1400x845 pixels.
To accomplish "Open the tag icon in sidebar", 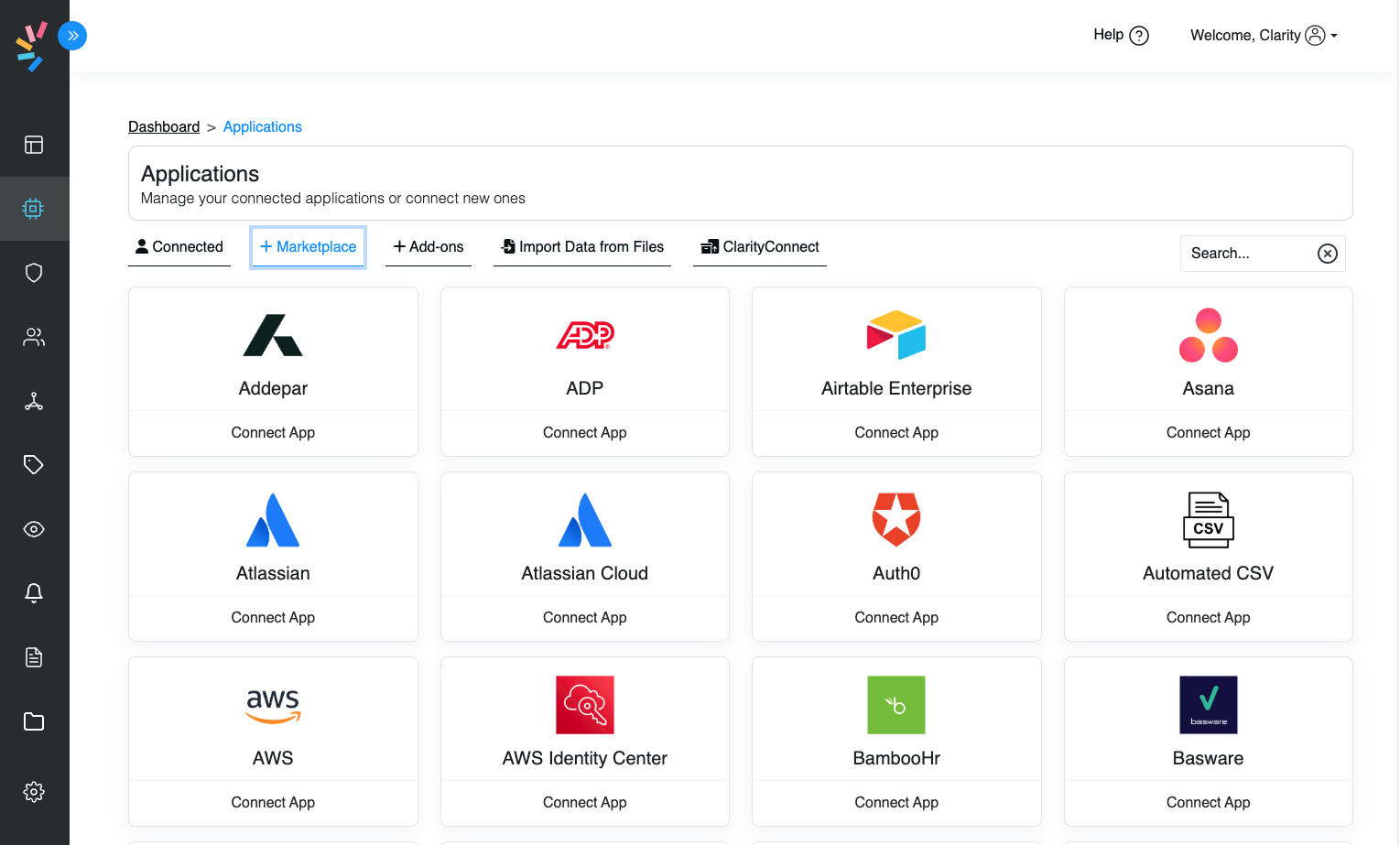I will point(34,465).
